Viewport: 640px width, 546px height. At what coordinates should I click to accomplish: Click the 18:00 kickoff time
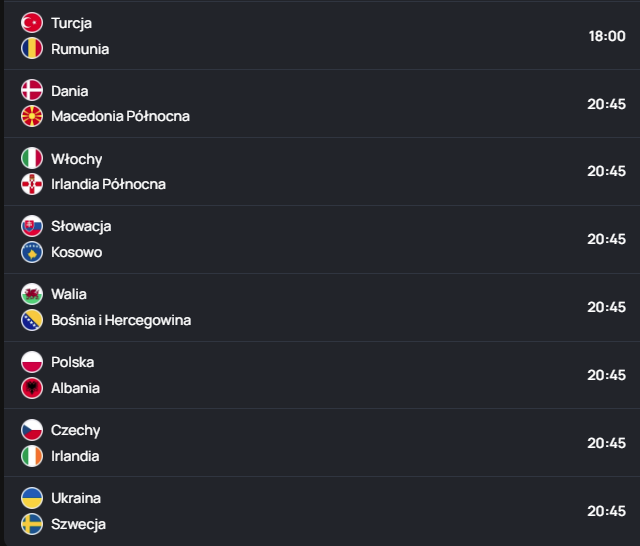(606, 35)
